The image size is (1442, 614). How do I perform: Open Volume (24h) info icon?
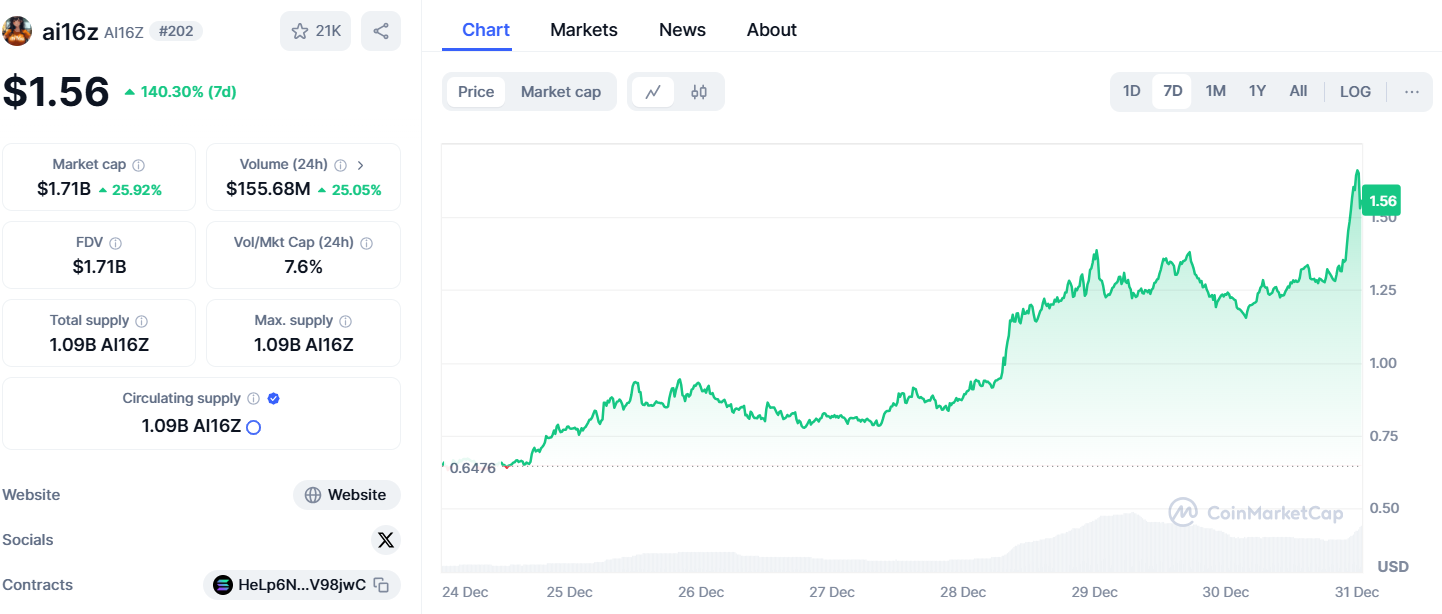340,165
